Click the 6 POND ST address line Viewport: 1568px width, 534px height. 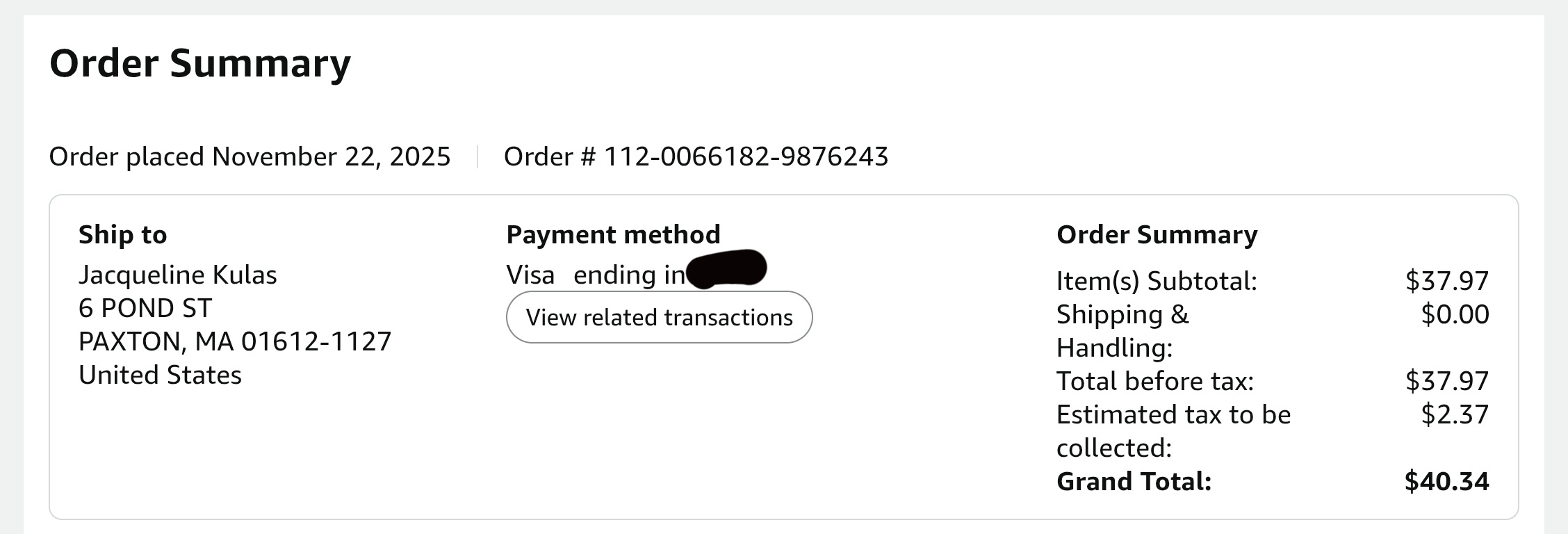tap(145, 308)
